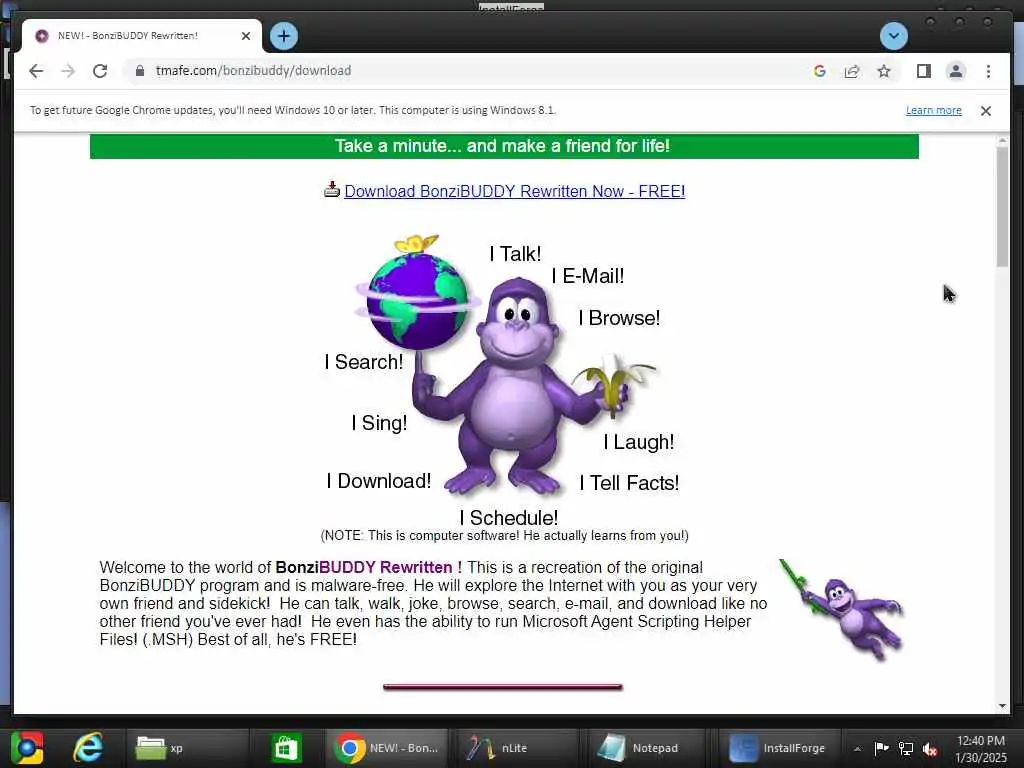Click the 'I Tell Facts!' text
1024x768 pixels.
click(630, 483)
